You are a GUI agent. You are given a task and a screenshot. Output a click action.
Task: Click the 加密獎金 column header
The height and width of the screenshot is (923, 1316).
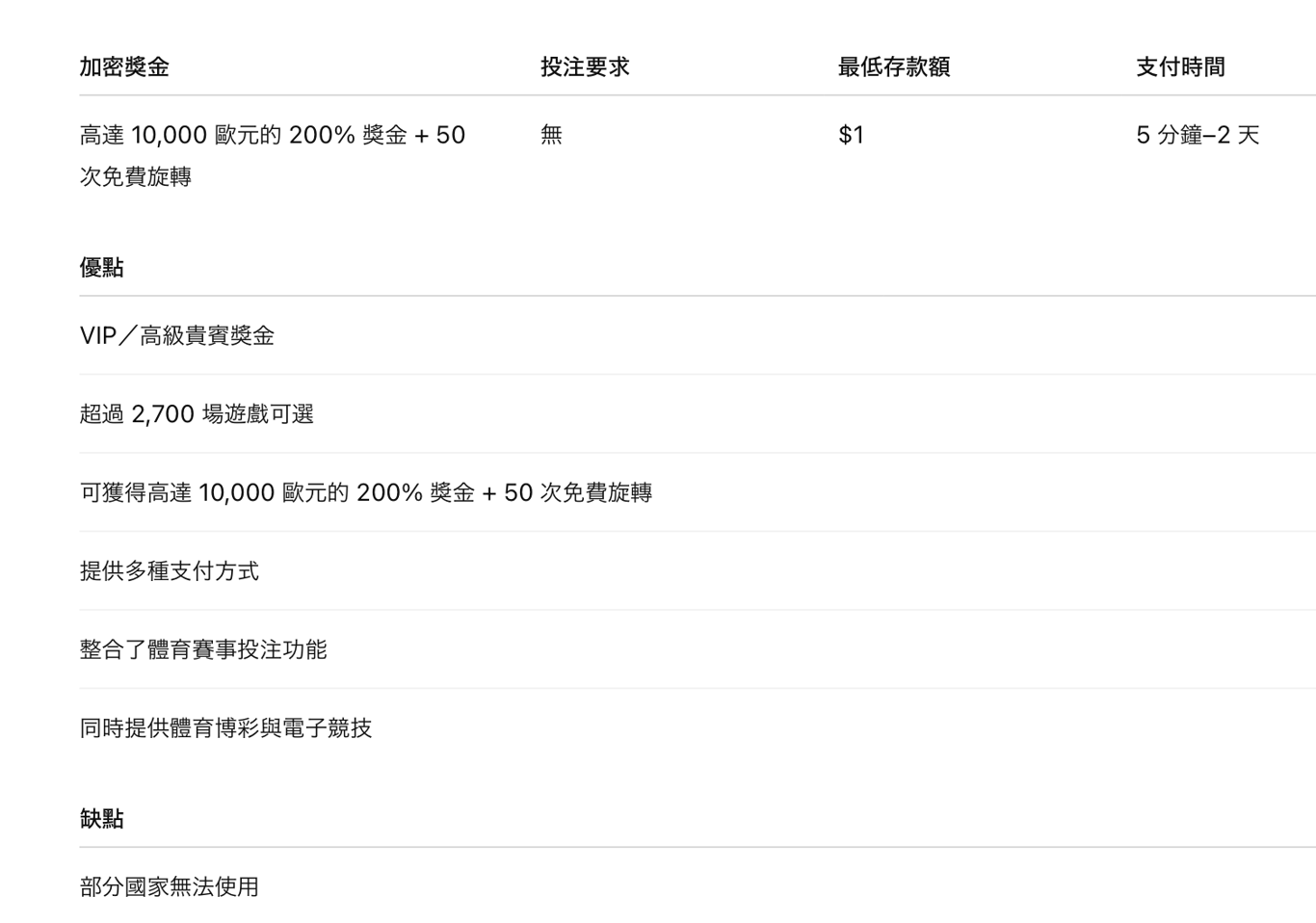tap(124, 66)
